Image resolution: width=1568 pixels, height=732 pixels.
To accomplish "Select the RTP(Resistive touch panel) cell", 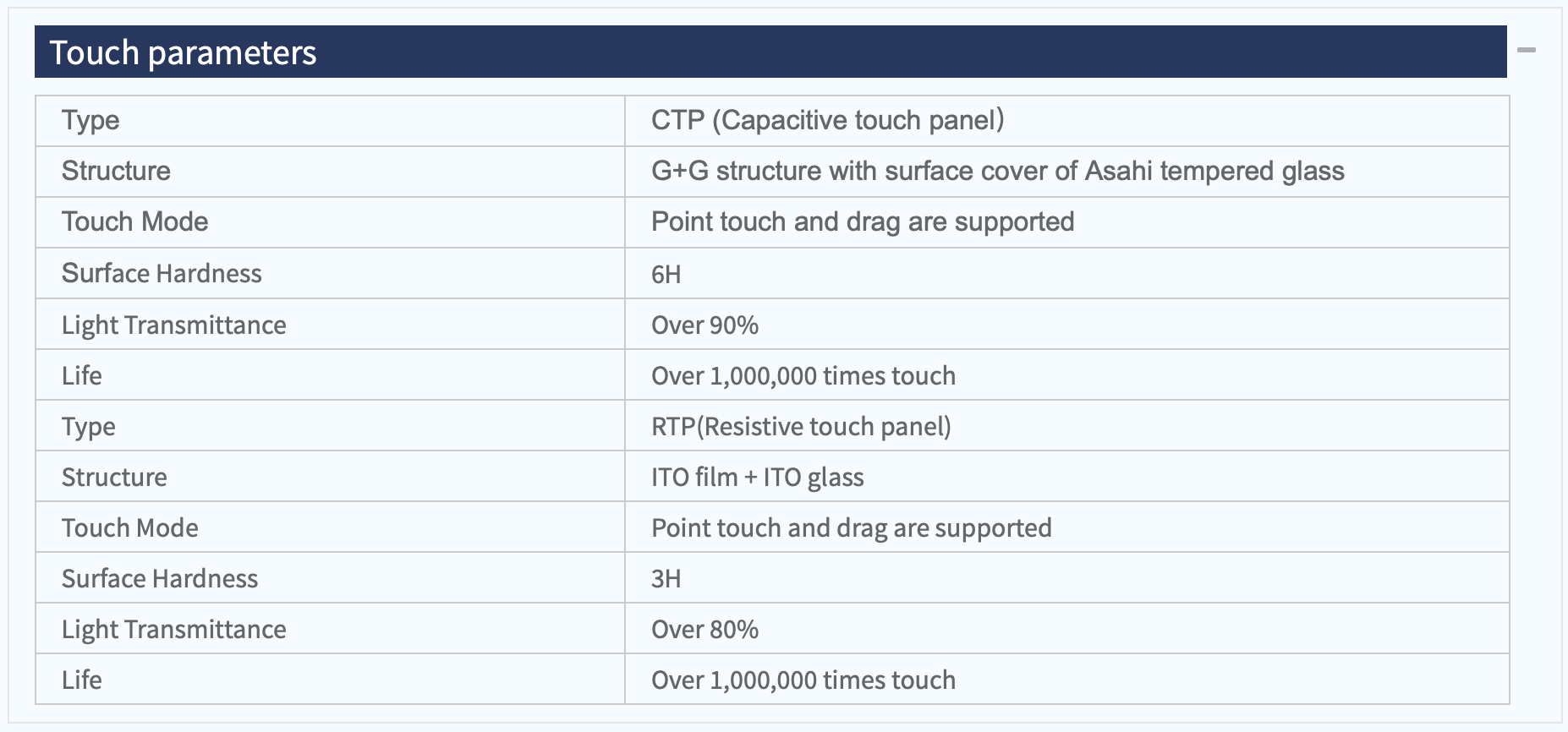I will [x=1067, y=425].
